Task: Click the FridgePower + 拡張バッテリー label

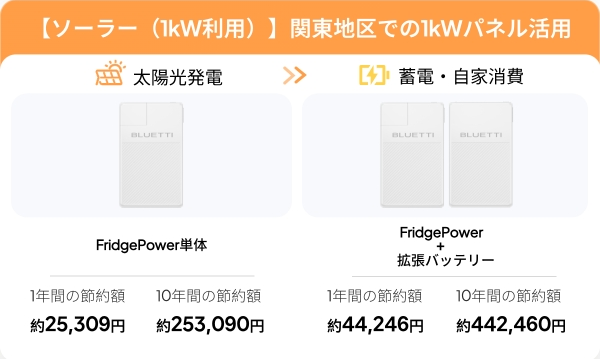Action: coord(445,246)
